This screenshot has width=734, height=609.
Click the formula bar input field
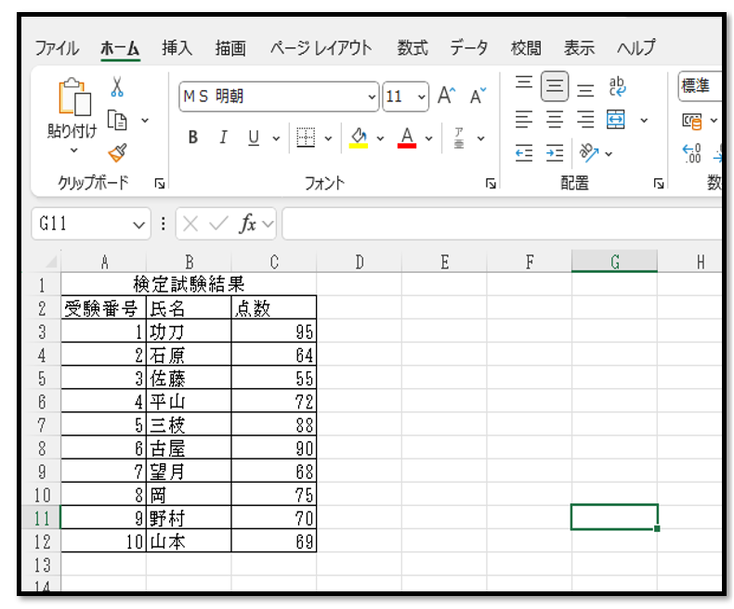[501, 224]
